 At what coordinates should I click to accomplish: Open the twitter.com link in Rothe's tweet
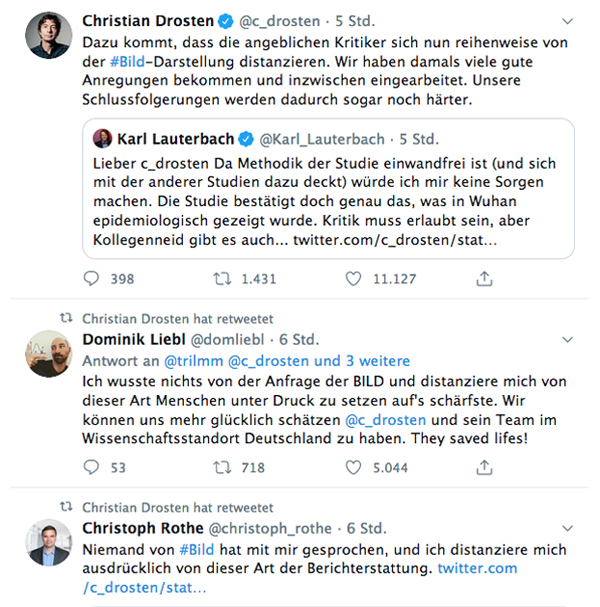coord(477,568)
